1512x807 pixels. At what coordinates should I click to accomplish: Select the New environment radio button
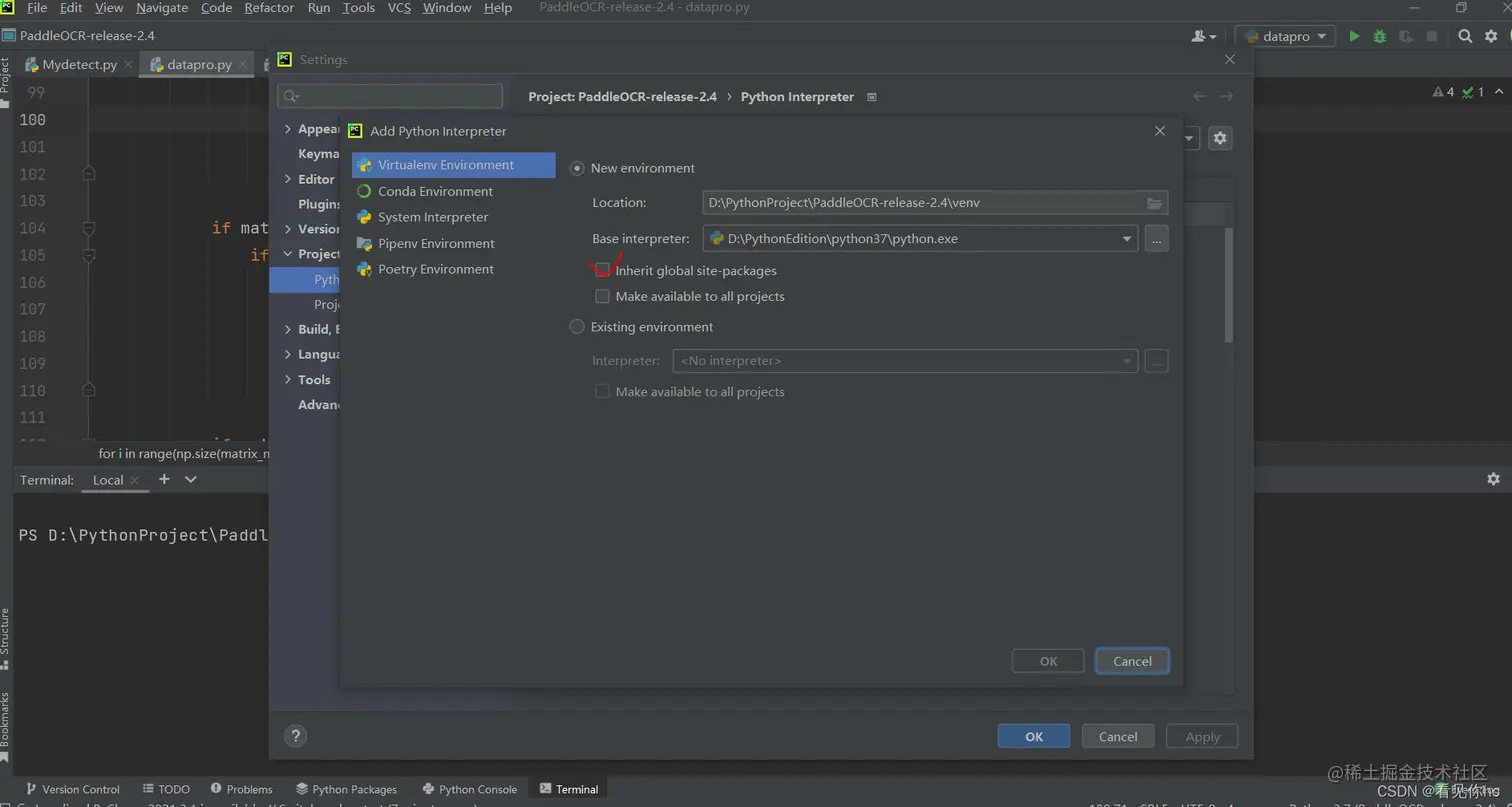coord(577,168)
